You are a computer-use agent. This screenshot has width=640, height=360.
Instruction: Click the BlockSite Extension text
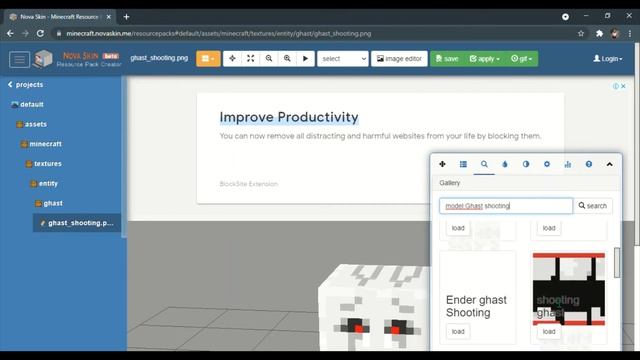pos(249,184)
